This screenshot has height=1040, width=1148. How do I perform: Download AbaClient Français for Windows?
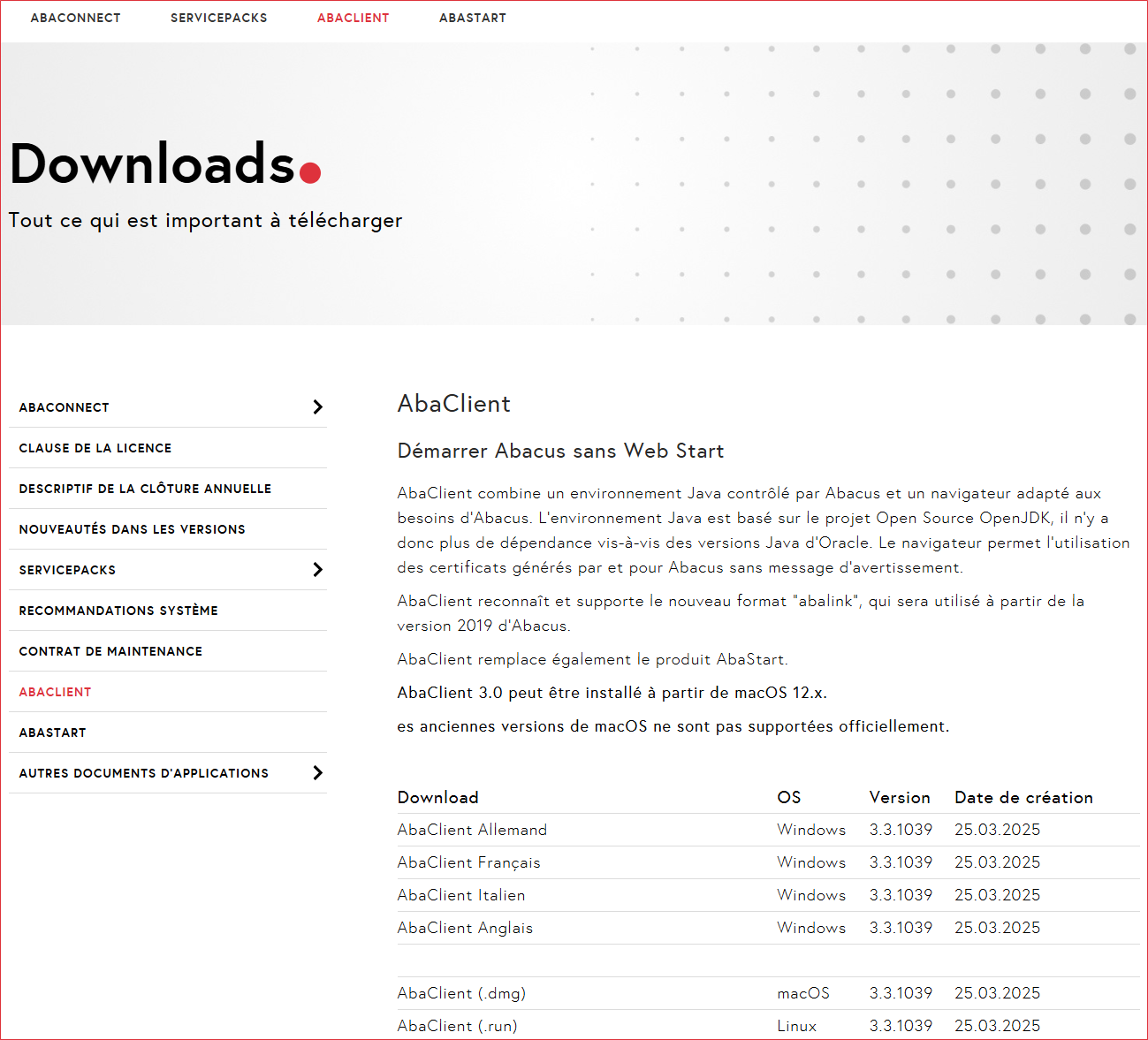pos(468,862)
